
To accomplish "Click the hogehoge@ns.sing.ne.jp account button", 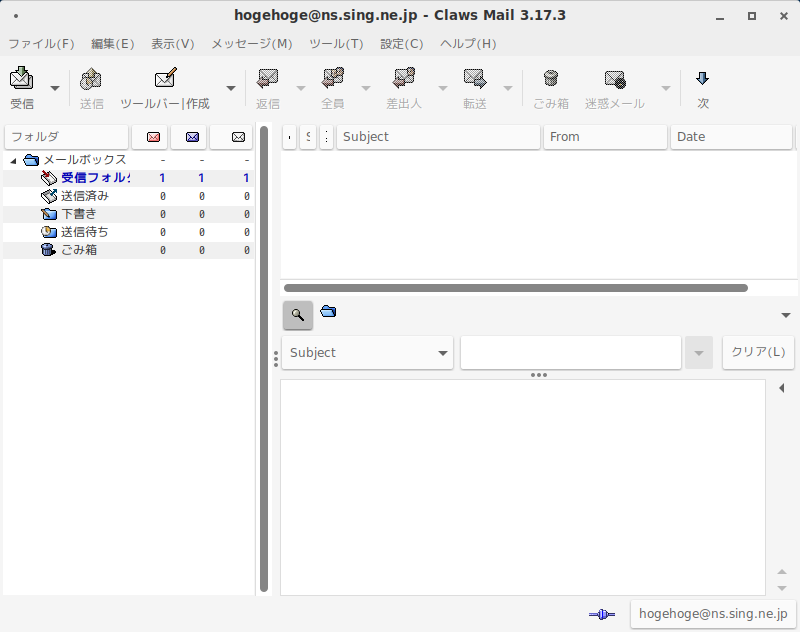I will (713, 614).
